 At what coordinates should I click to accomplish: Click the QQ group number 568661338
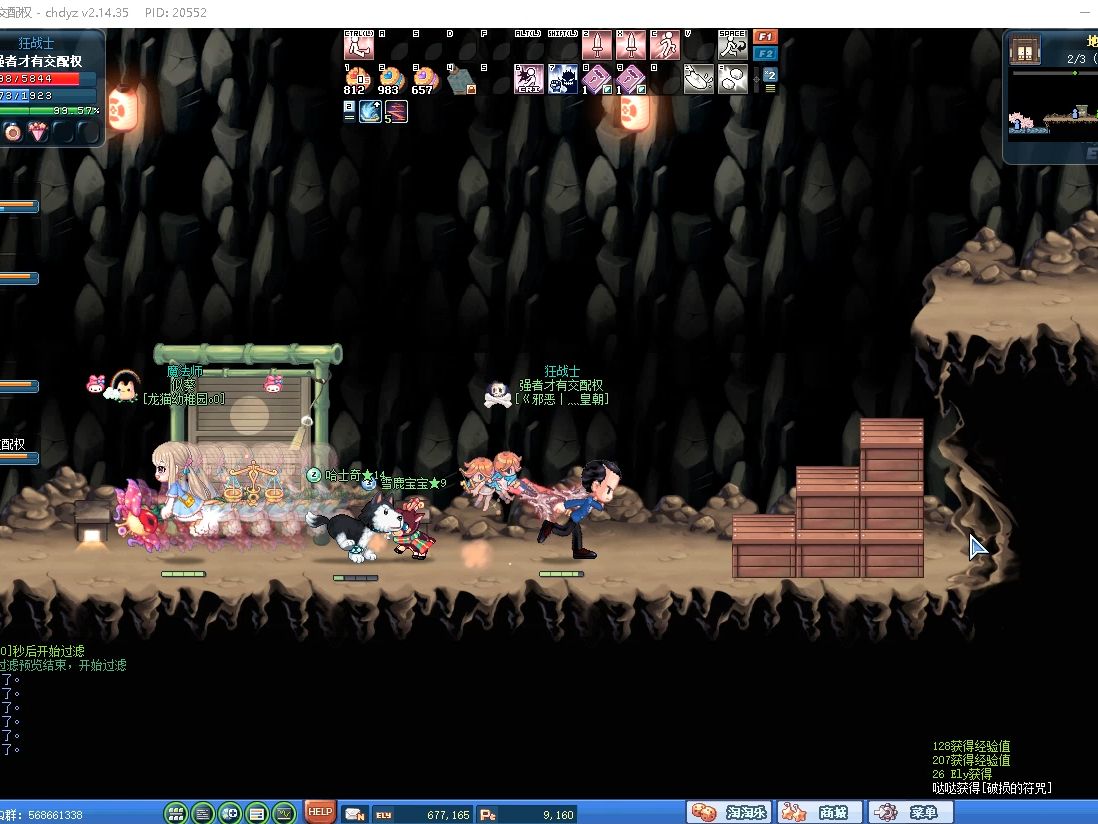click(x=55, y=816)
